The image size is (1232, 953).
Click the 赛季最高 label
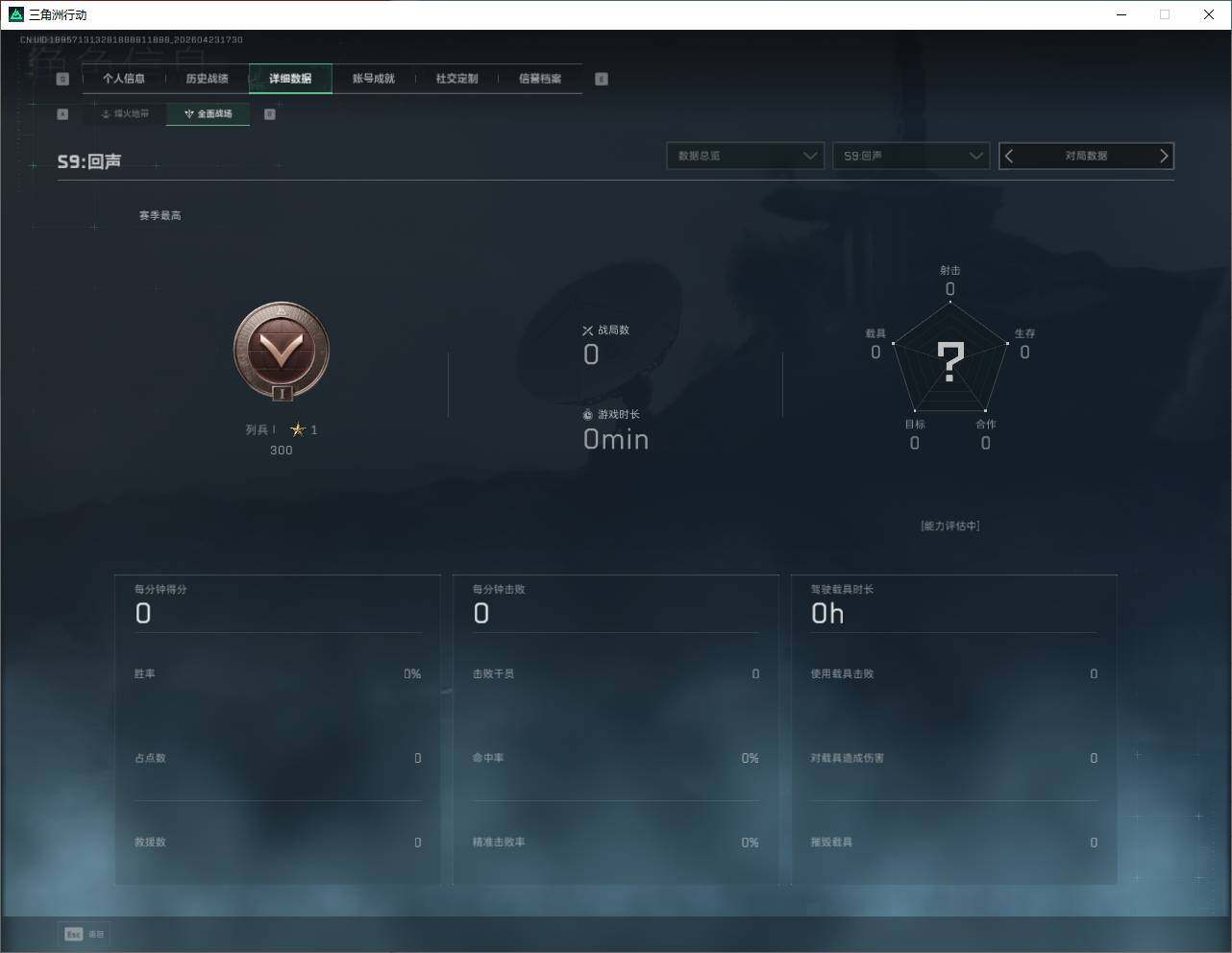pyautogui.click(x=160, y=215)
